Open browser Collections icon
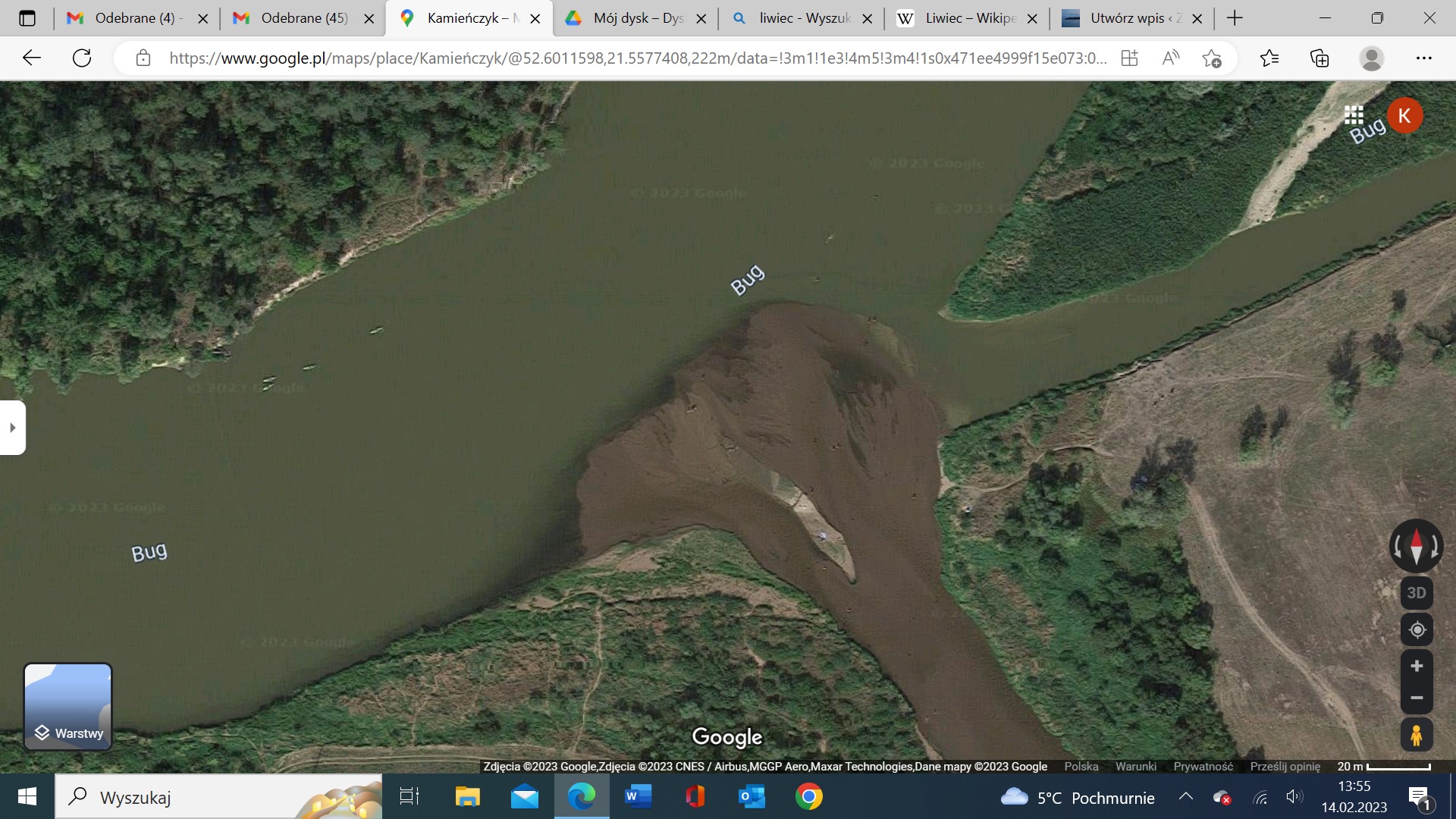1456x819 pixels. point(1319,58)
